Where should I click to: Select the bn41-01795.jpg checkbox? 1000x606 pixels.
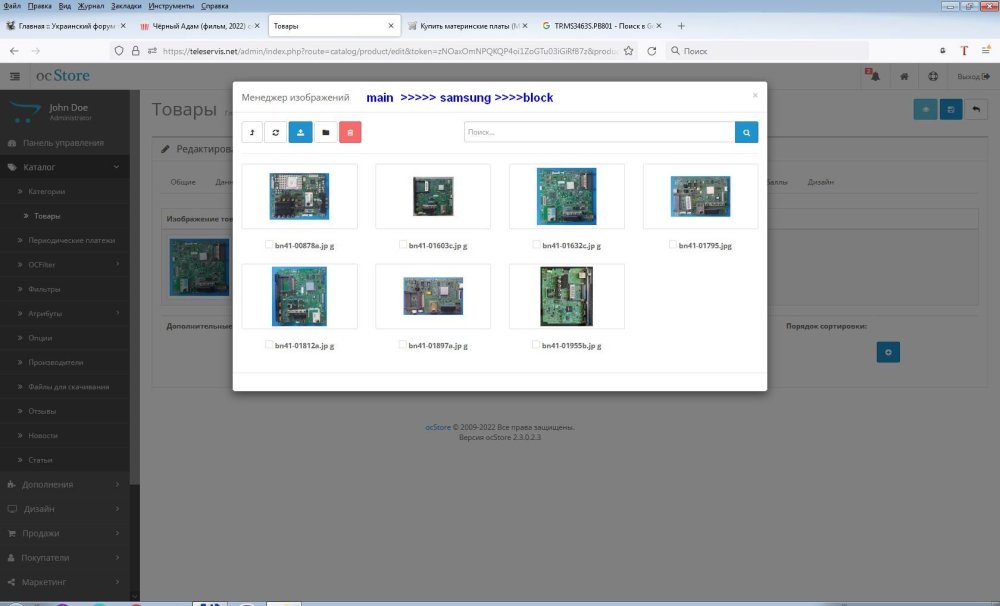(x=673, y=244)
